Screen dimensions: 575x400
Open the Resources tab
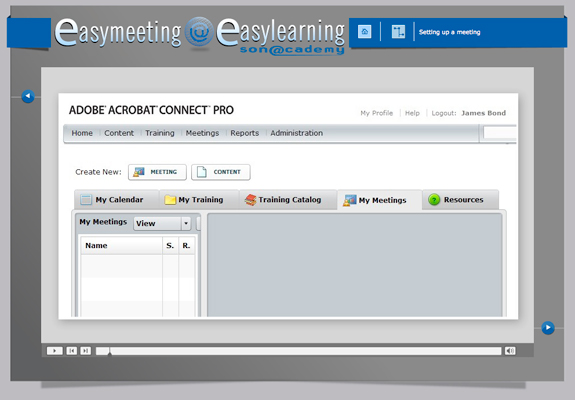(461, 200)
